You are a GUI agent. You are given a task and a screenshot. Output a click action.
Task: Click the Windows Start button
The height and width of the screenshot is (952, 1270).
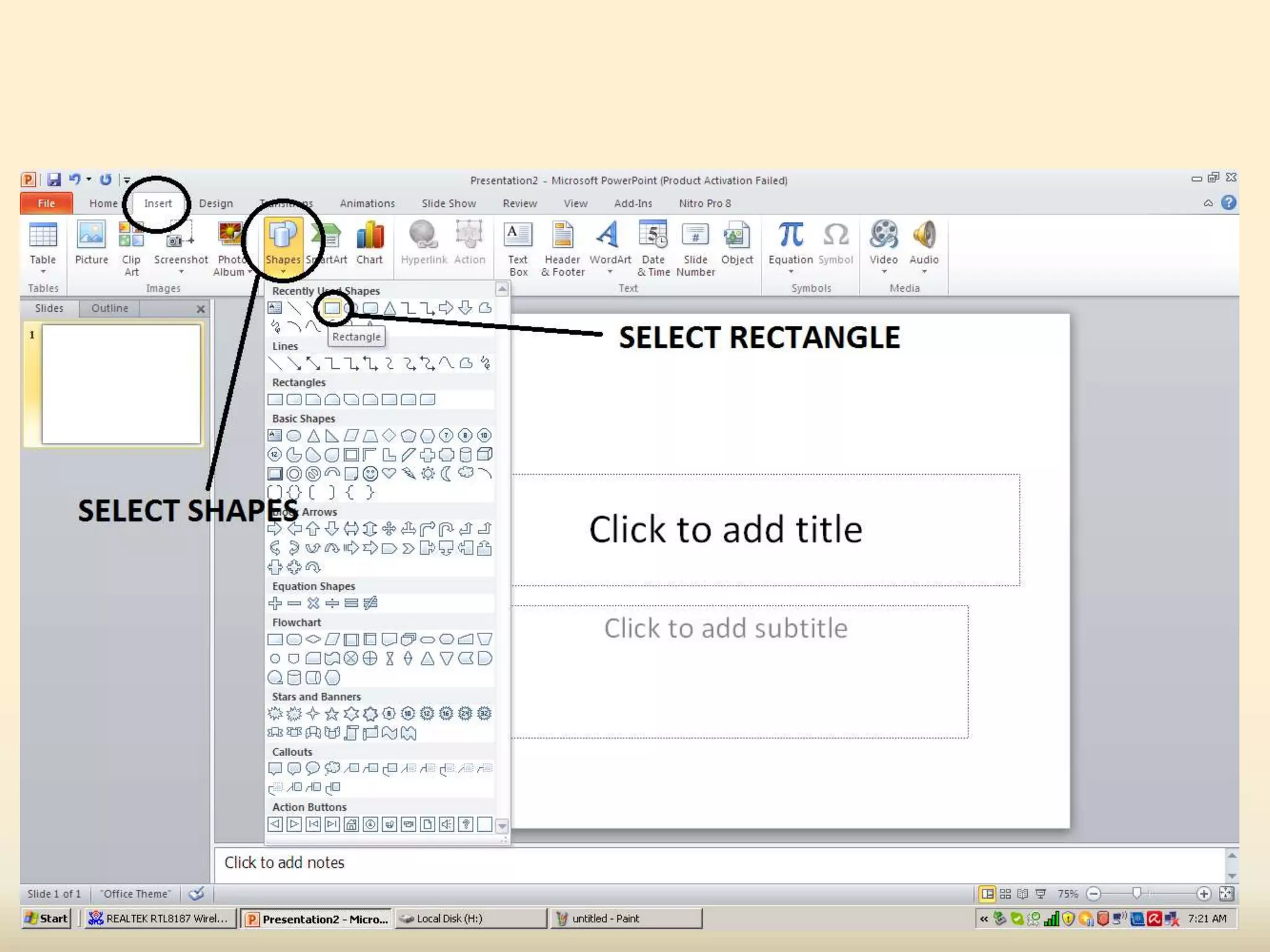[x=47, y=919]
